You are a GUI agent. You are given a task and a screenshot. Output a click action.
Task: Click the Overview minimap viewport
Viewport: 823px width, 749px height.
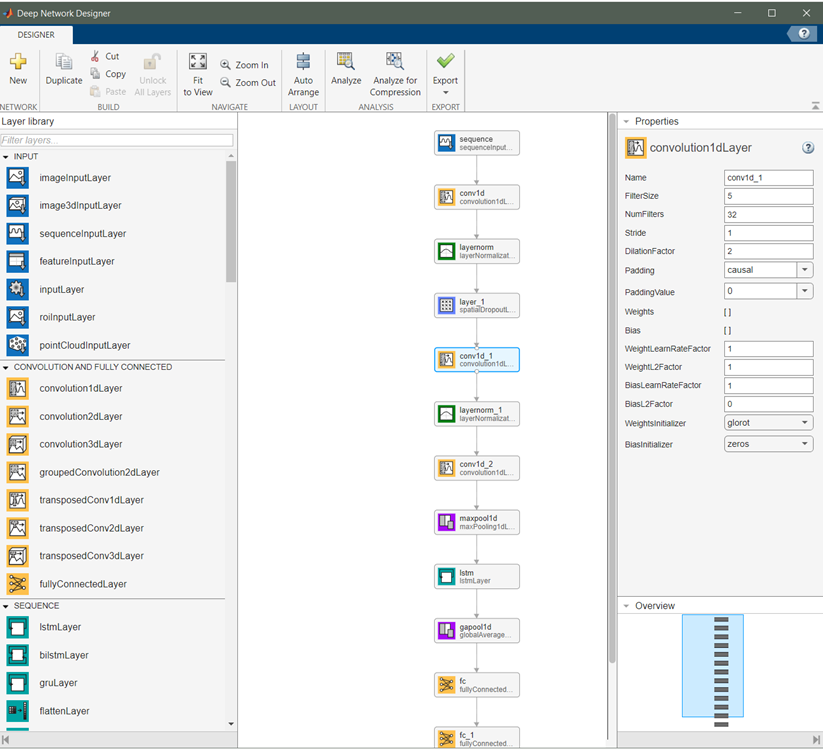(713, 666)
